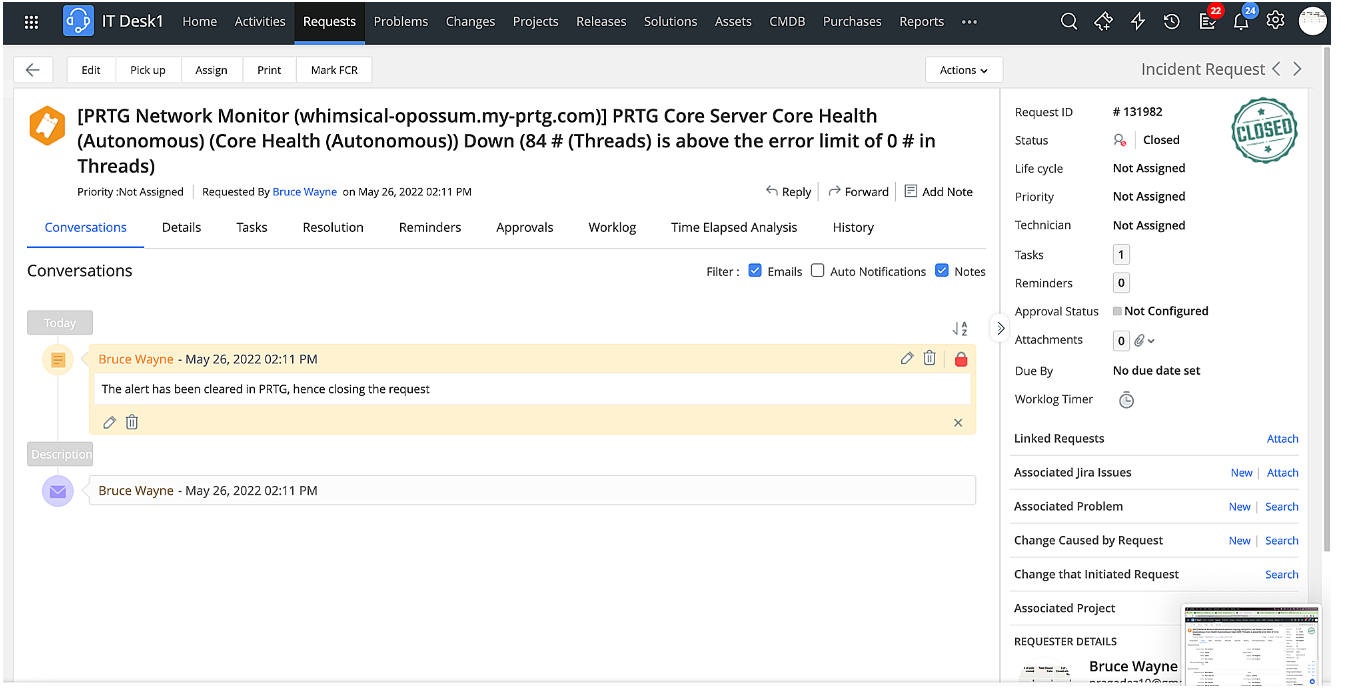Click the Tasks count box showing 1
Screen dimensions: 1346x699
pos(1121,255)
